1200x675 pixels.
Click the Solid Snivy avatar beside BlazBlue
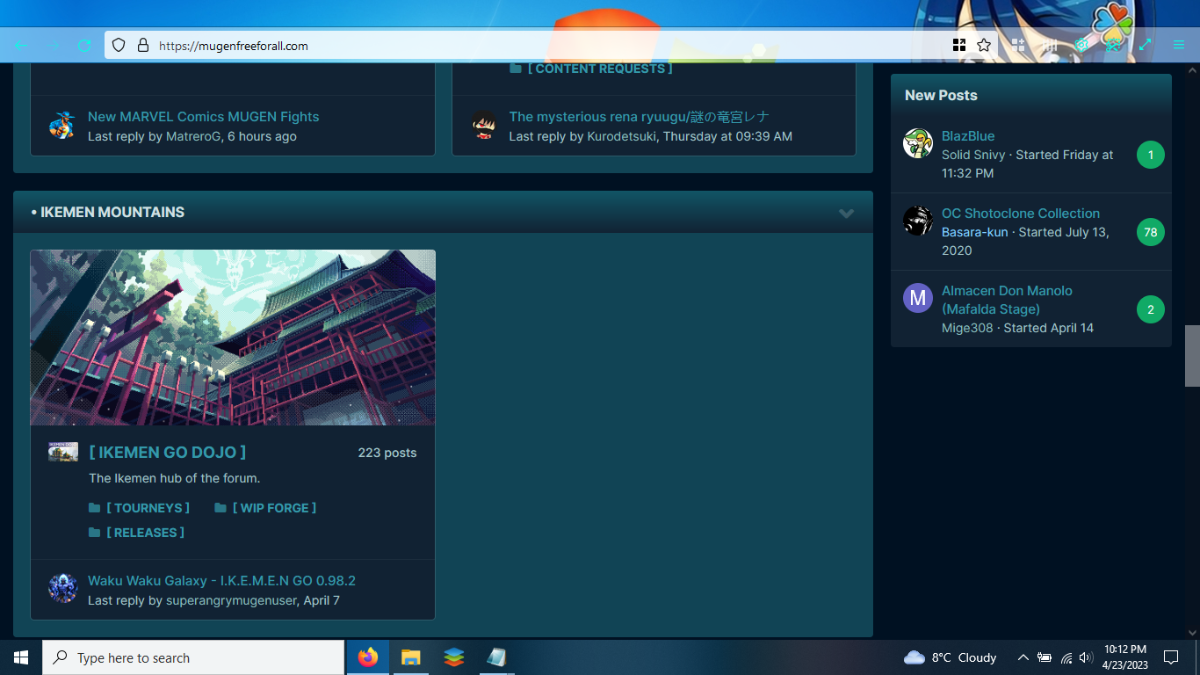click(x=918, y=143)
